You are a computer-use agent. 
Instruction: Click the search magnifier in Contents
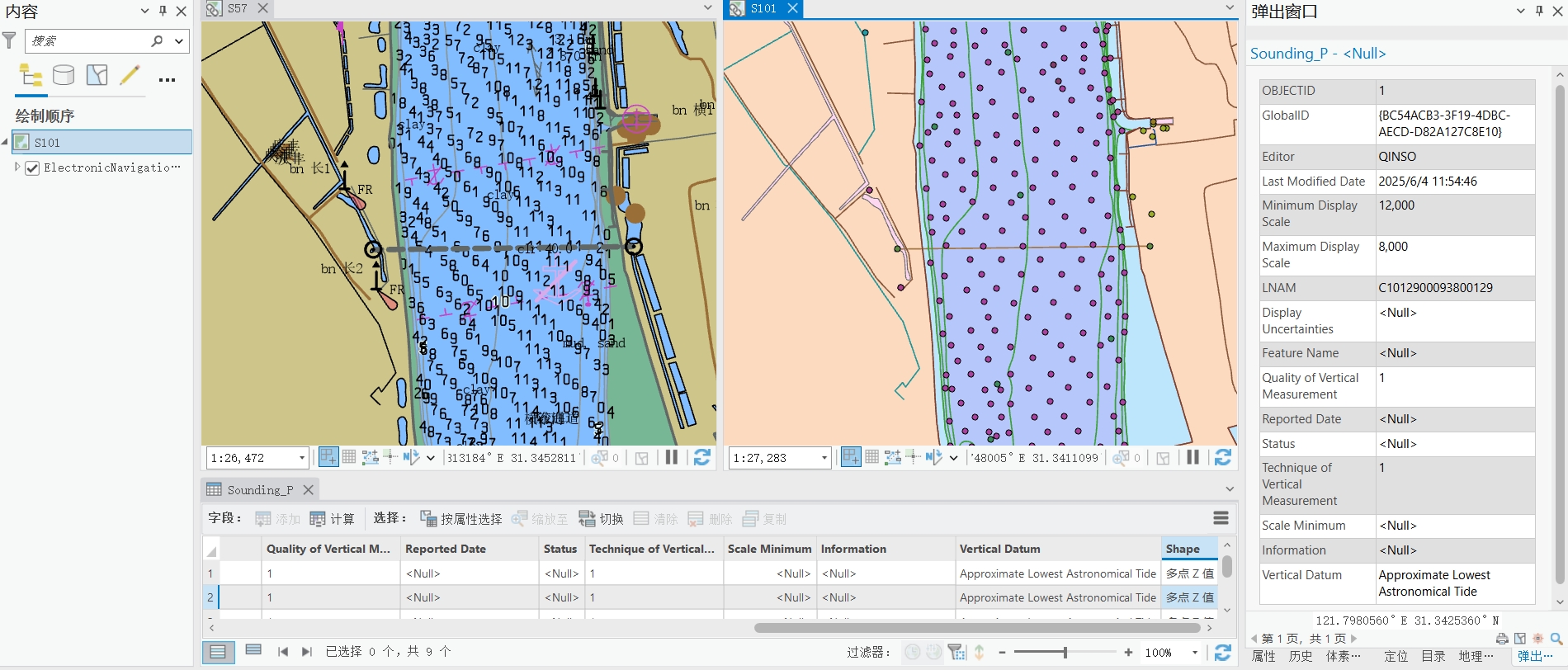click(157, 40)
